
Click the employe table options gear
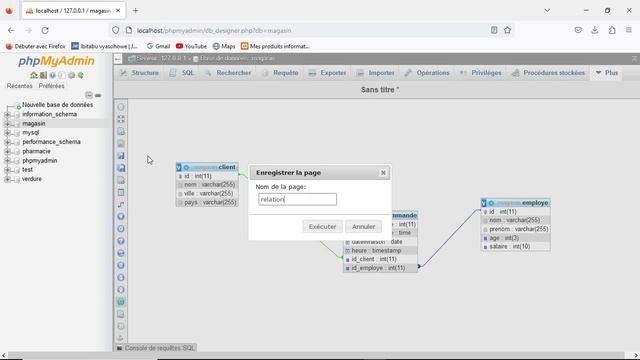click(491, 203)
